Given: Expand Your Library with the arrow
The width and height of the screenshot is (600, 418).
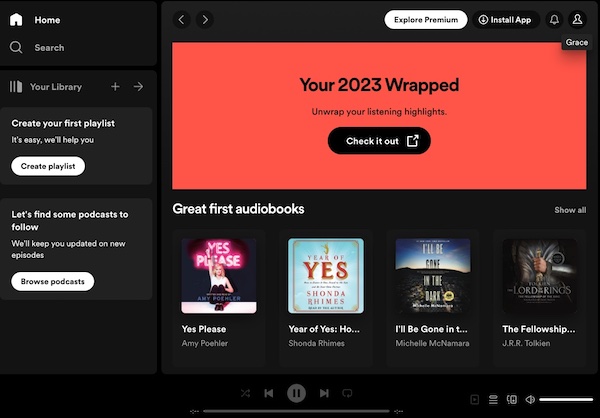Looking at the screenshot, I should 138,87.
